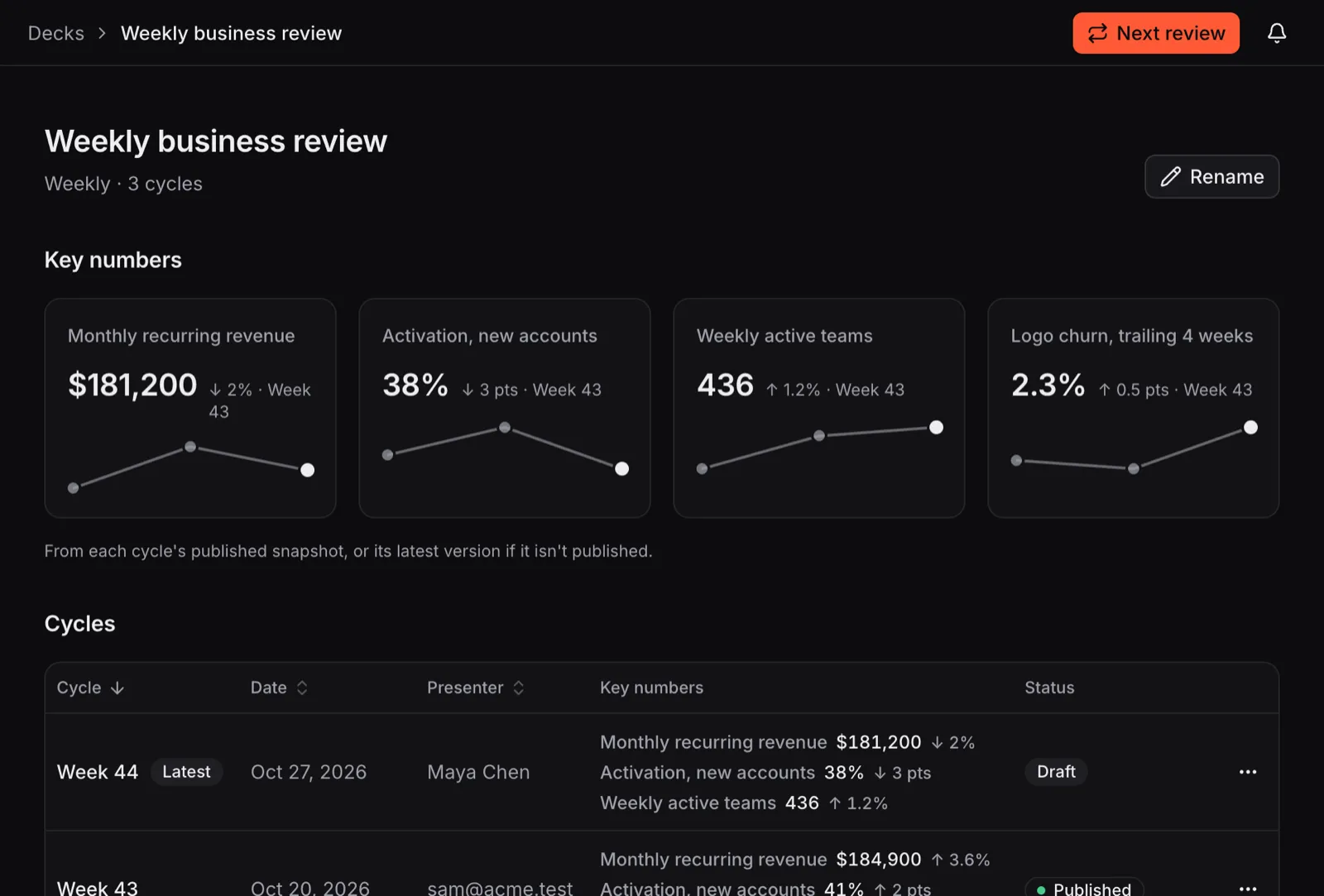The height and width of the screenshot is (896, 1324).
Task: Click the $184,900 figure in Week 43 row
Action: (878, 860)
